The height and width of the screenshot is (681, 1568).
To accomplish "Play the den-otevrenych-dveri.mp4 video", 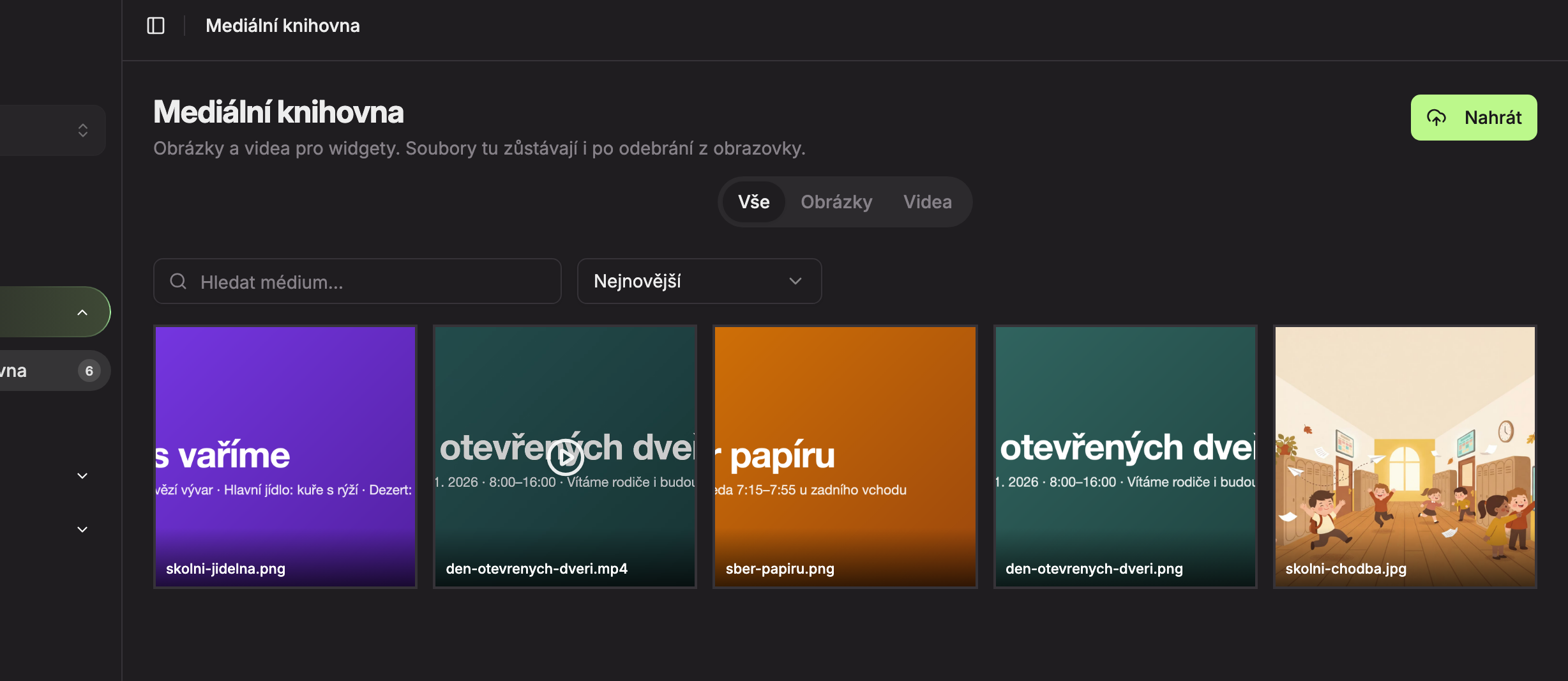I will (x=565, y=457).
